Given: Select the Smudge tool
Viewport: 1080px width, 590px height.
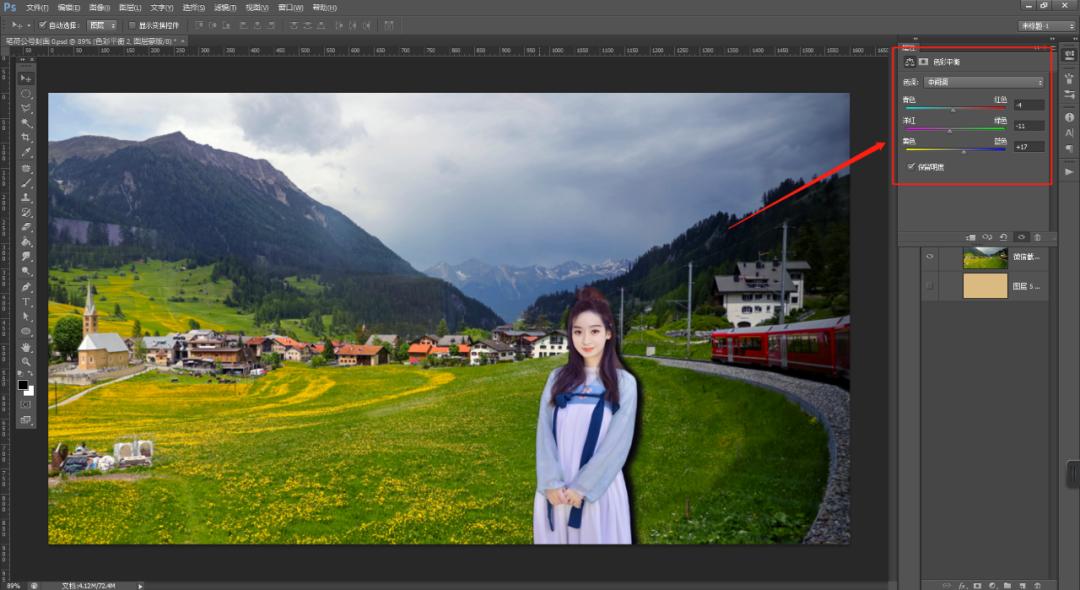Looking at the screenshot, I should coord(26,256).
